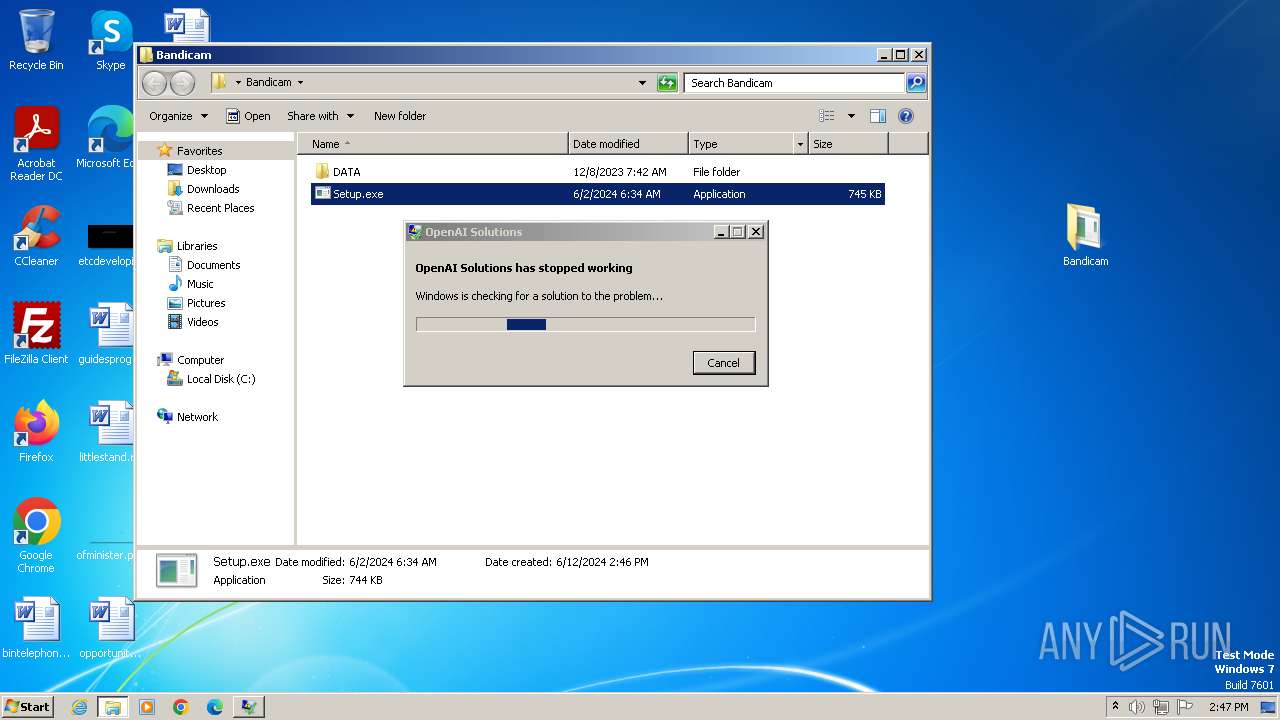Open the Videos library

(202, 322)
